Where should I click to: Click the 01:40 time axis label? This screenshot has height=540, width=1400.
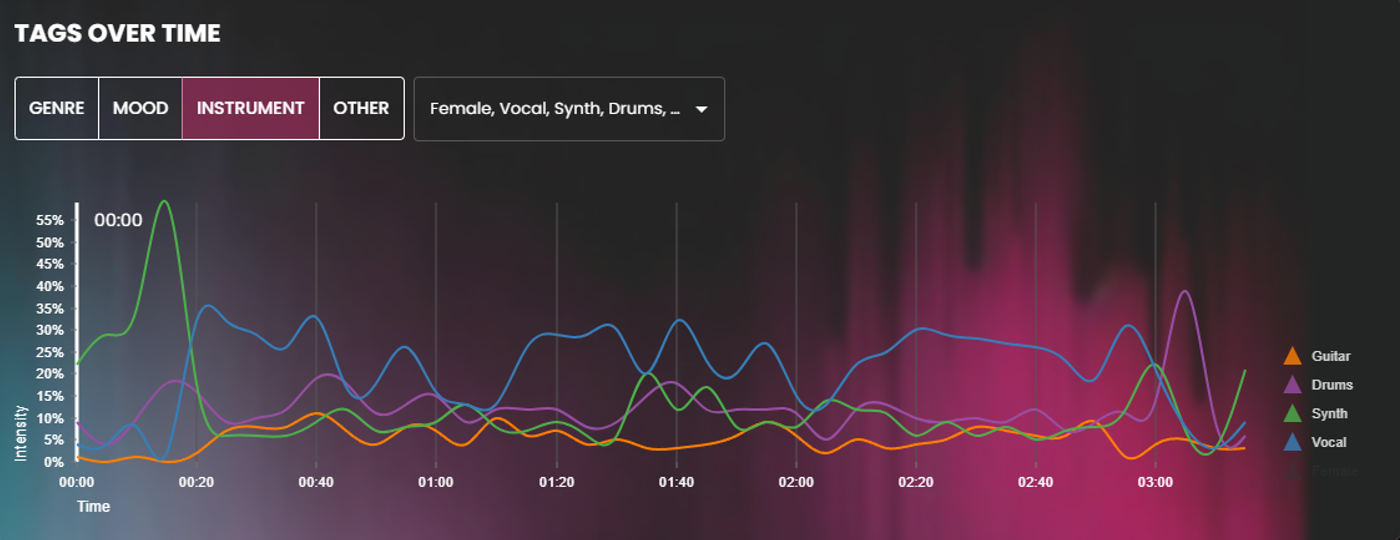click(x=676, y=482)
